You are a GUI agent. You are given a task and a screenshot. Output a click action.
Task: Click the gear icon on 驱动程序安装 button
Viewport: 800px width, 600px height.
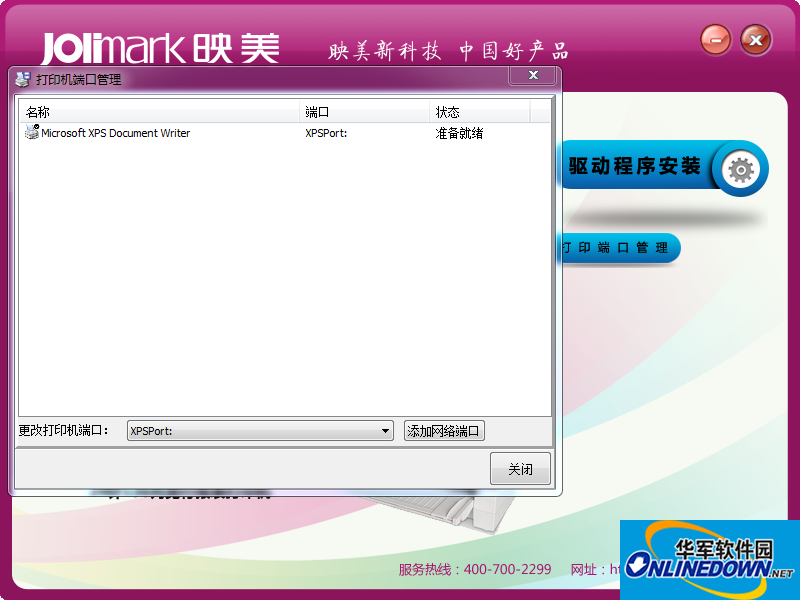click(x=739, y=170)
